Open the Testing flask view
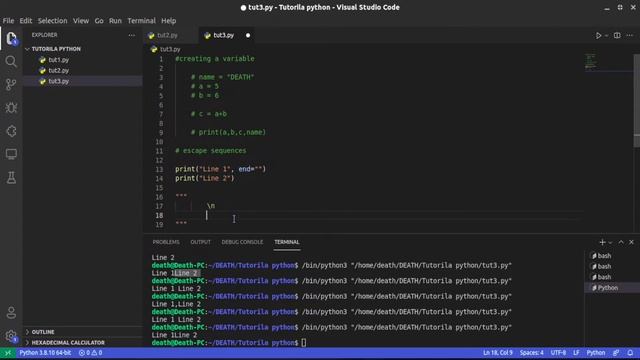Image resolution: width=640 pixels, height=360 pixels. tap(11, 178)
